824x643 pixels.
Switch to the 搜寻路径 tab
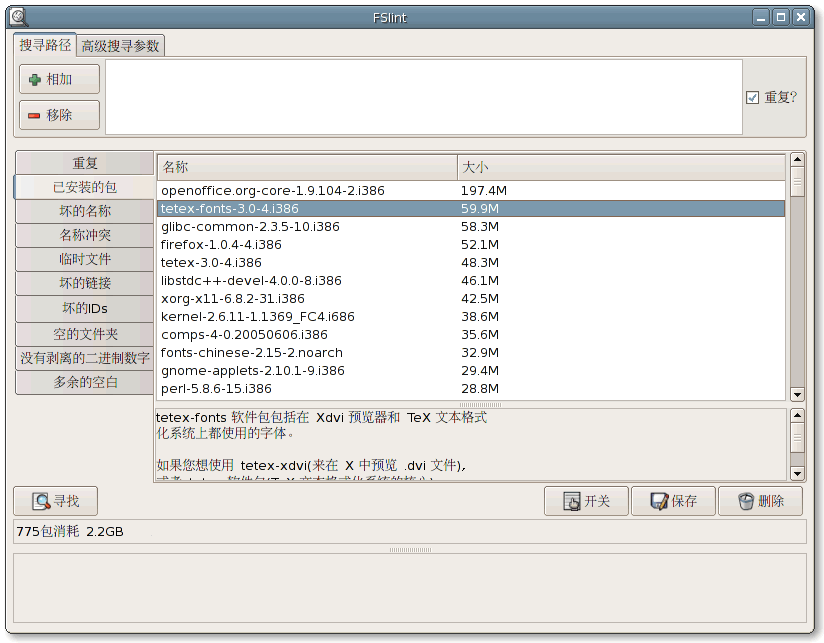44,45
